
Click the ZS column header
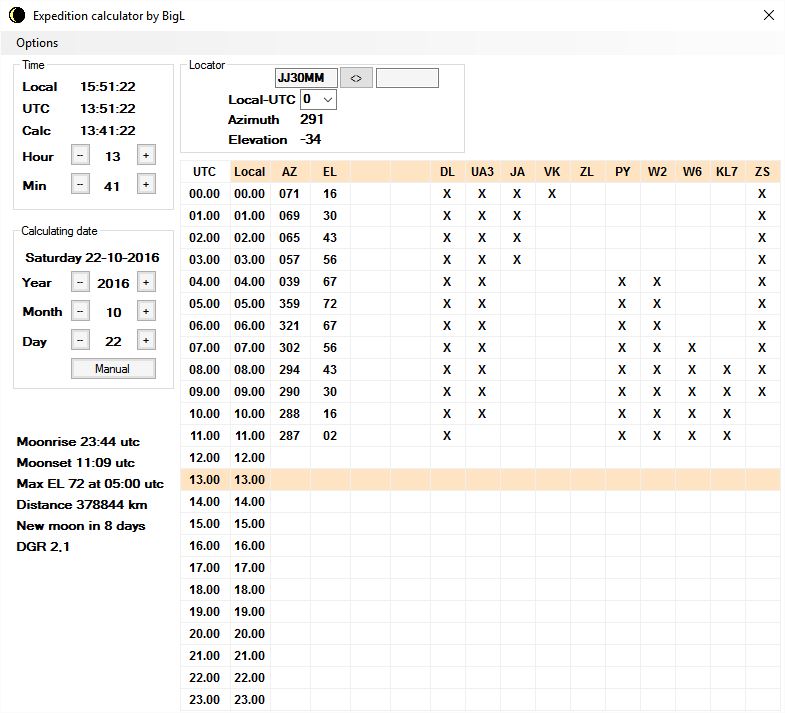point(762,172)
